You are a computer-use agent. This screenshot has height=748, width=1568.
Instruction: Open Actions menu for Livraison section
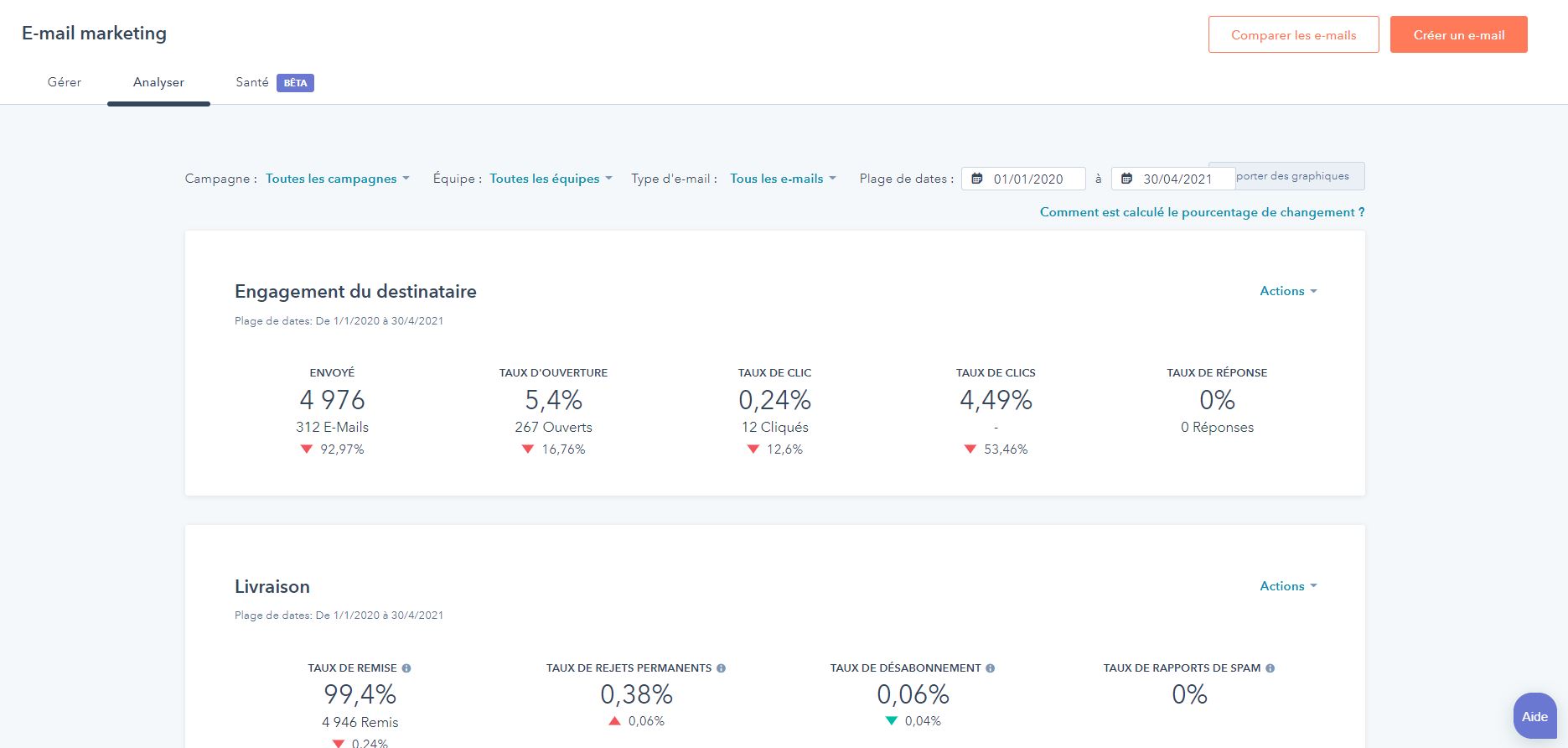(1288, 586)
